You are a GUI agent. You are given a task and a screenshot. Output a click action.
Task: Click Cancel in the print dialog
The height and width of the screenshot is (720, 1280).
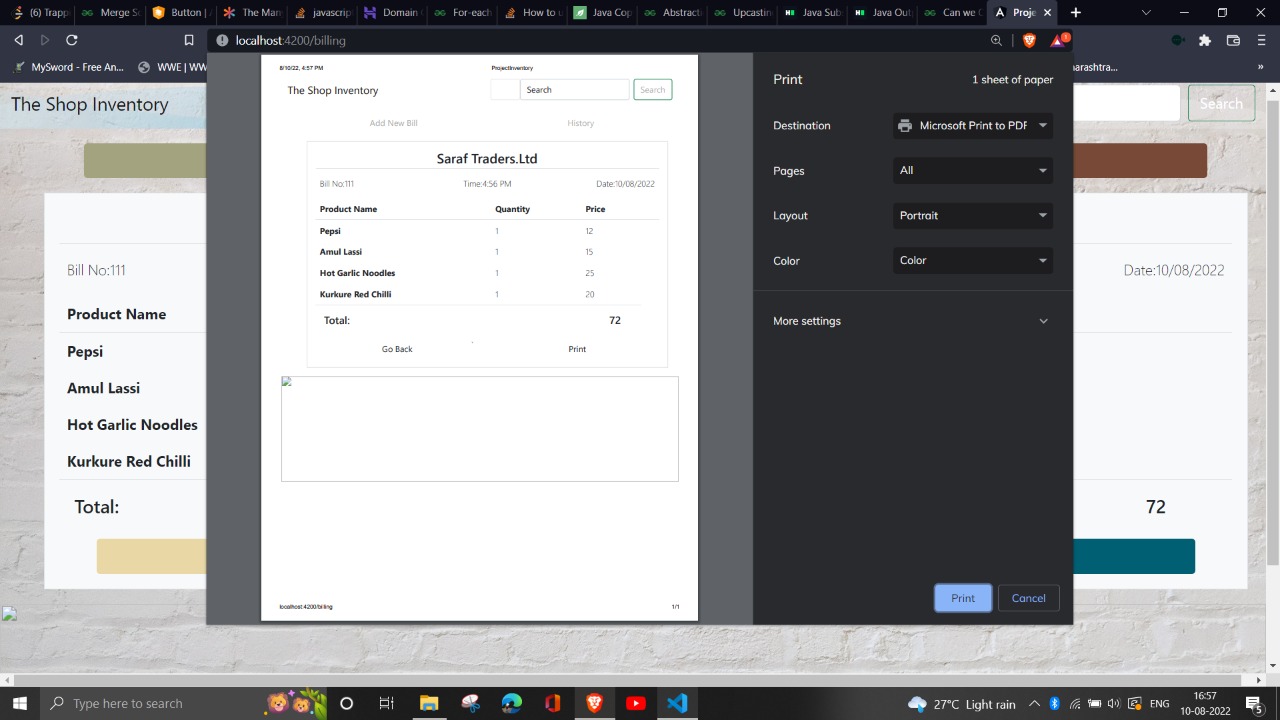[1028, 598]
